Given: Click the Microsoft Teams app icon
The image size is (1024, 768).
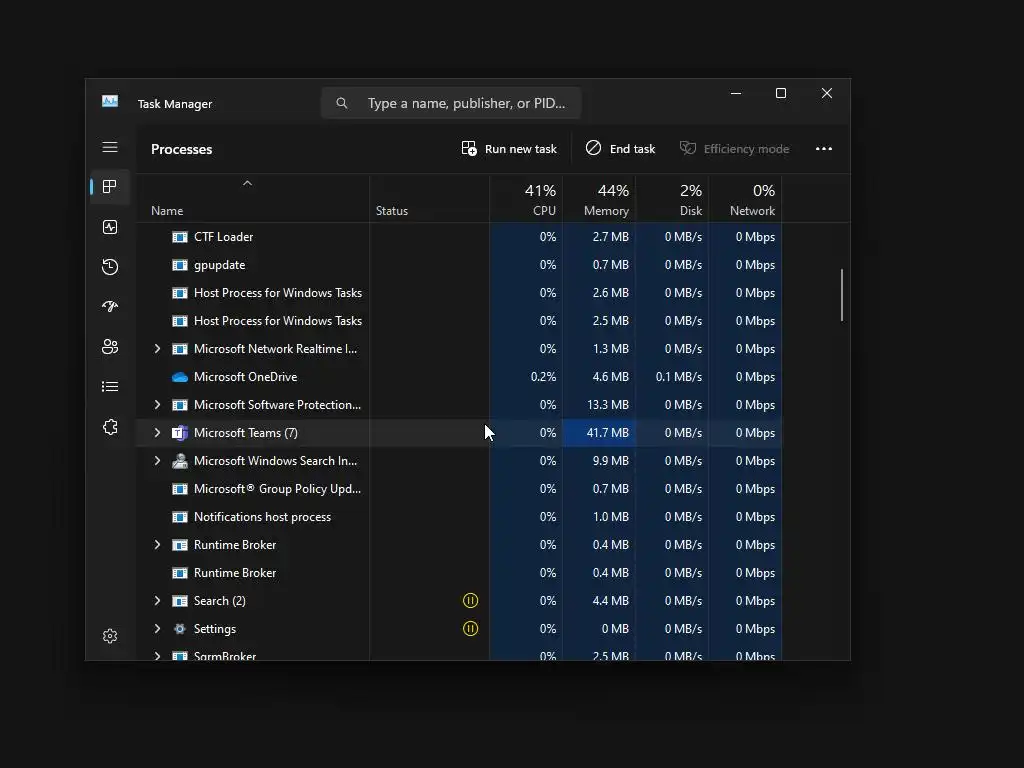Looking at the screenshot, I should (x=180, y=433).
